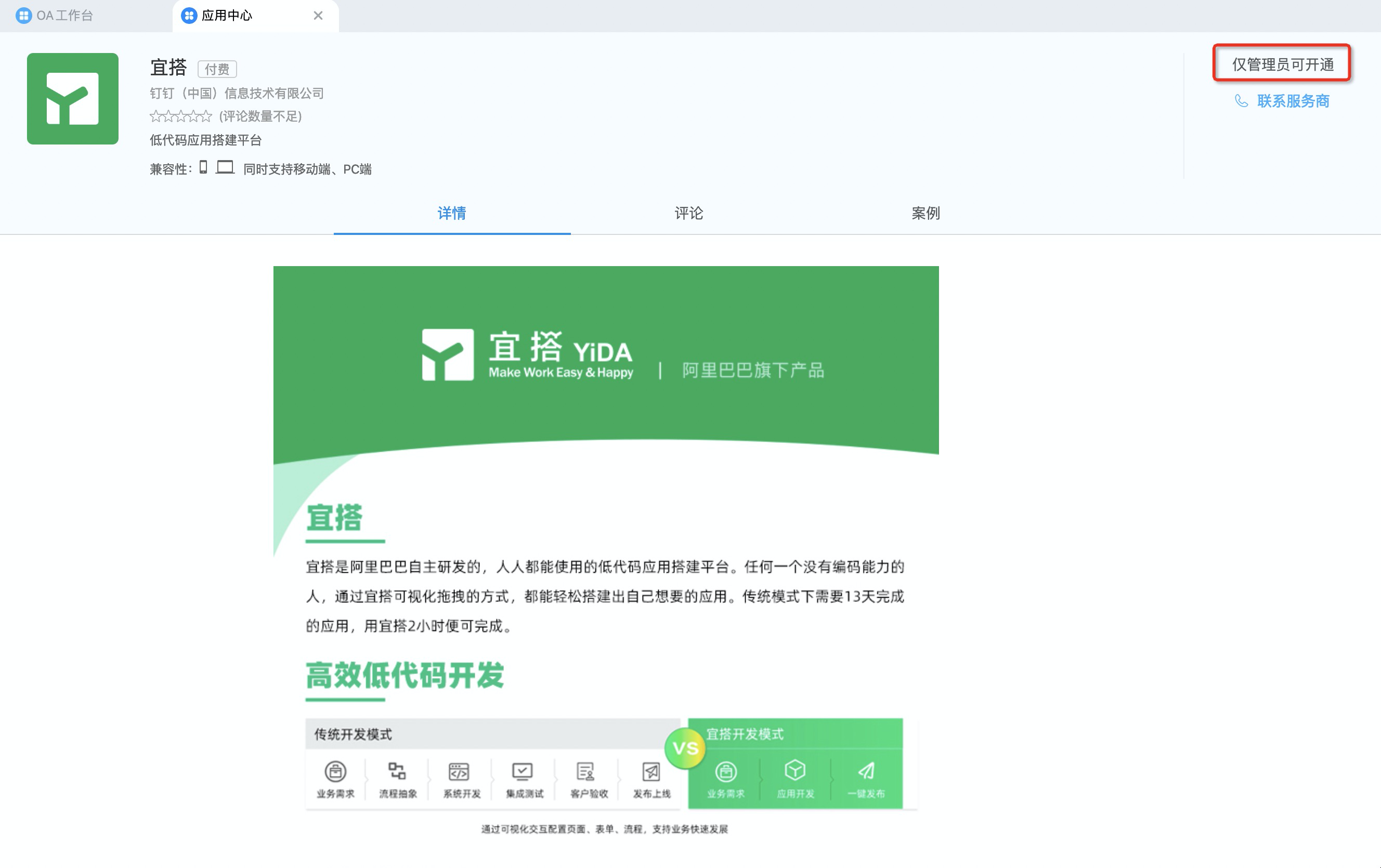Switch to the OA工作台 tab

pos(64,16)
